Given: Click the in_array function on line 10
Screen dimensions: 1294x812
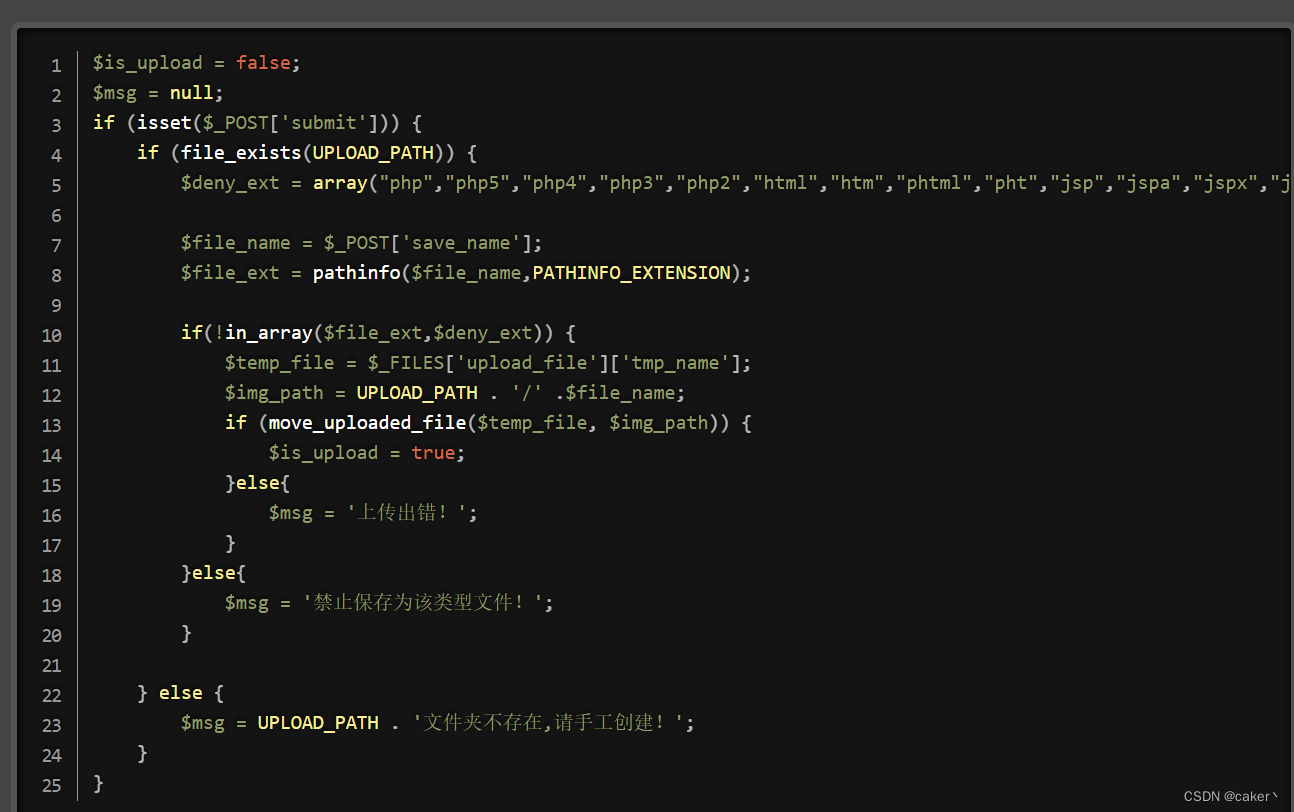Looking at the screenshot, I should pos(269,333).
